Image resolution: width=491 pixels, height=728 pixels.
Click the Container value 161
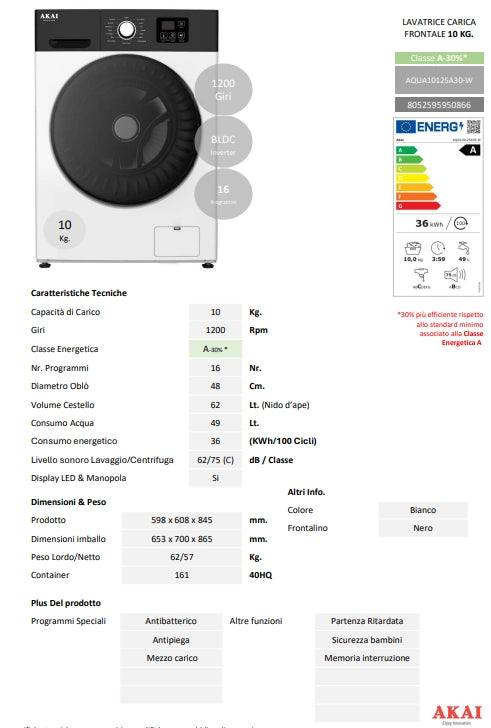182,575
